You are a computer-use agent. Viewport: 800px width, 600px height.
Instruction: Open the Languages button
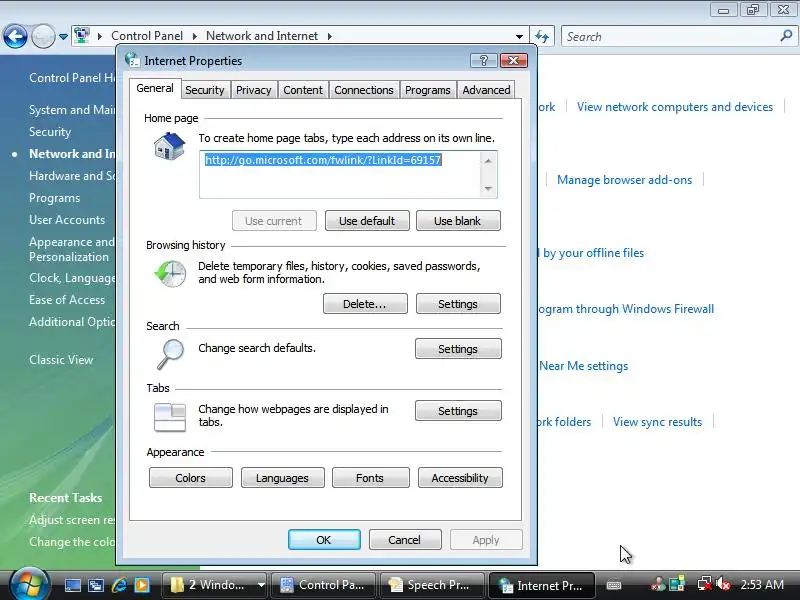click(282, 478)
